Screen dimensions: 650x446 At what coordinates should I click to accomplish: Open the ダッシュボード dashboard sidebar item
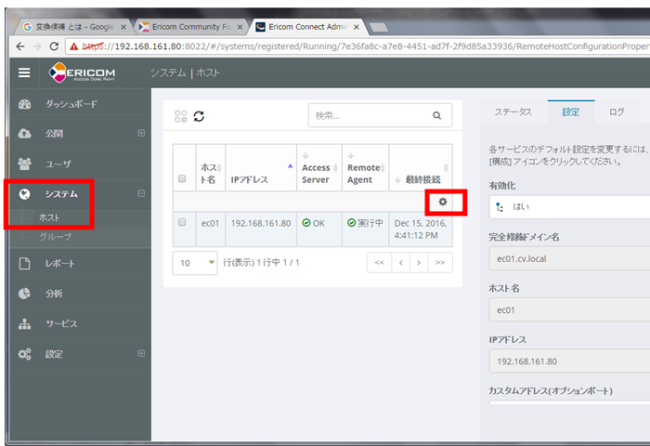tap(70, 104)
